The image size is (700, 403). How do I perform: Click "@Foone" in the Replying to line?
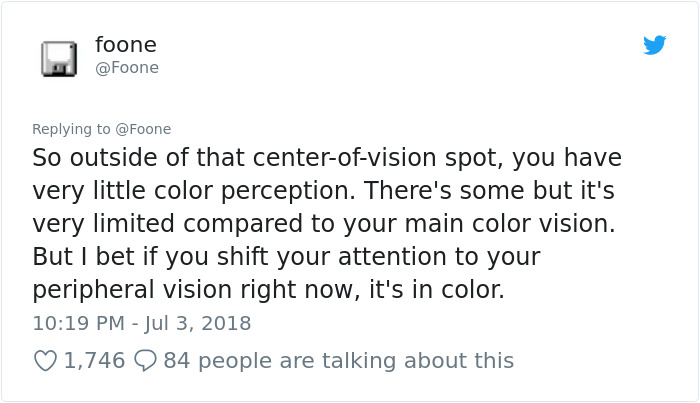(x=142, y=129)
